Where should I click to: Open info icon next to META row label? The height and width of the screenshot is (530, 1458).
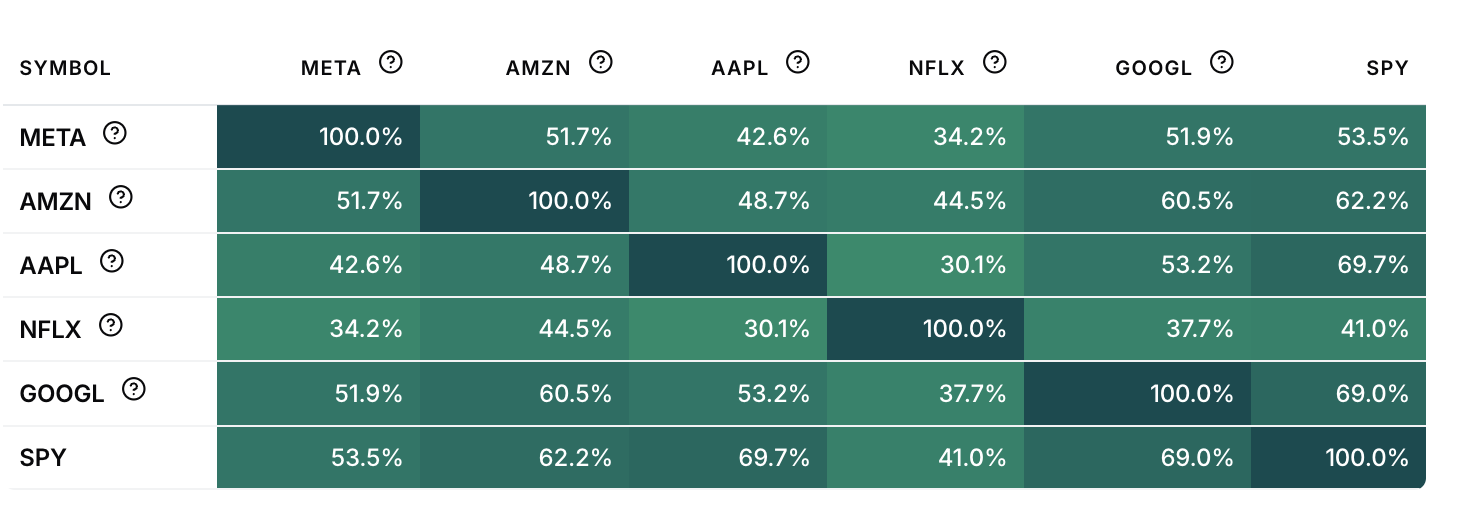[x=115, y=133]
